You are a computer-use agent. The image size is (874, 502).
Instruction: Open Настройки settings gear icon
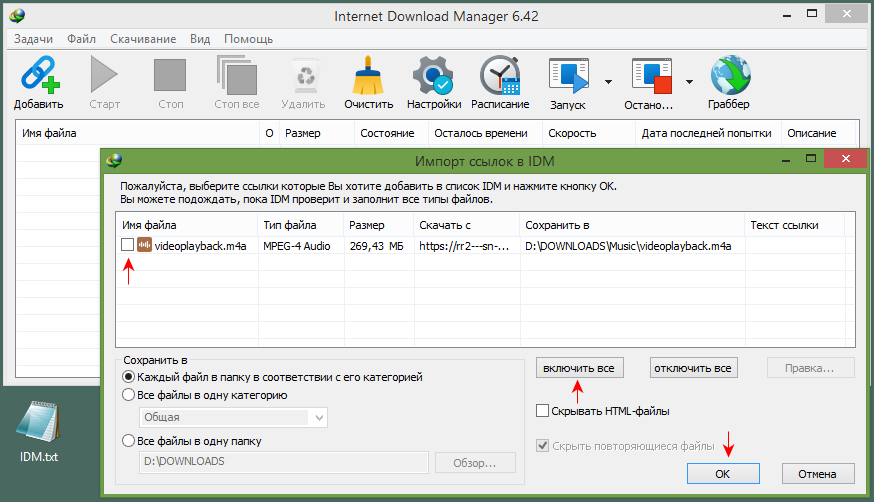(x=433, y=76)
